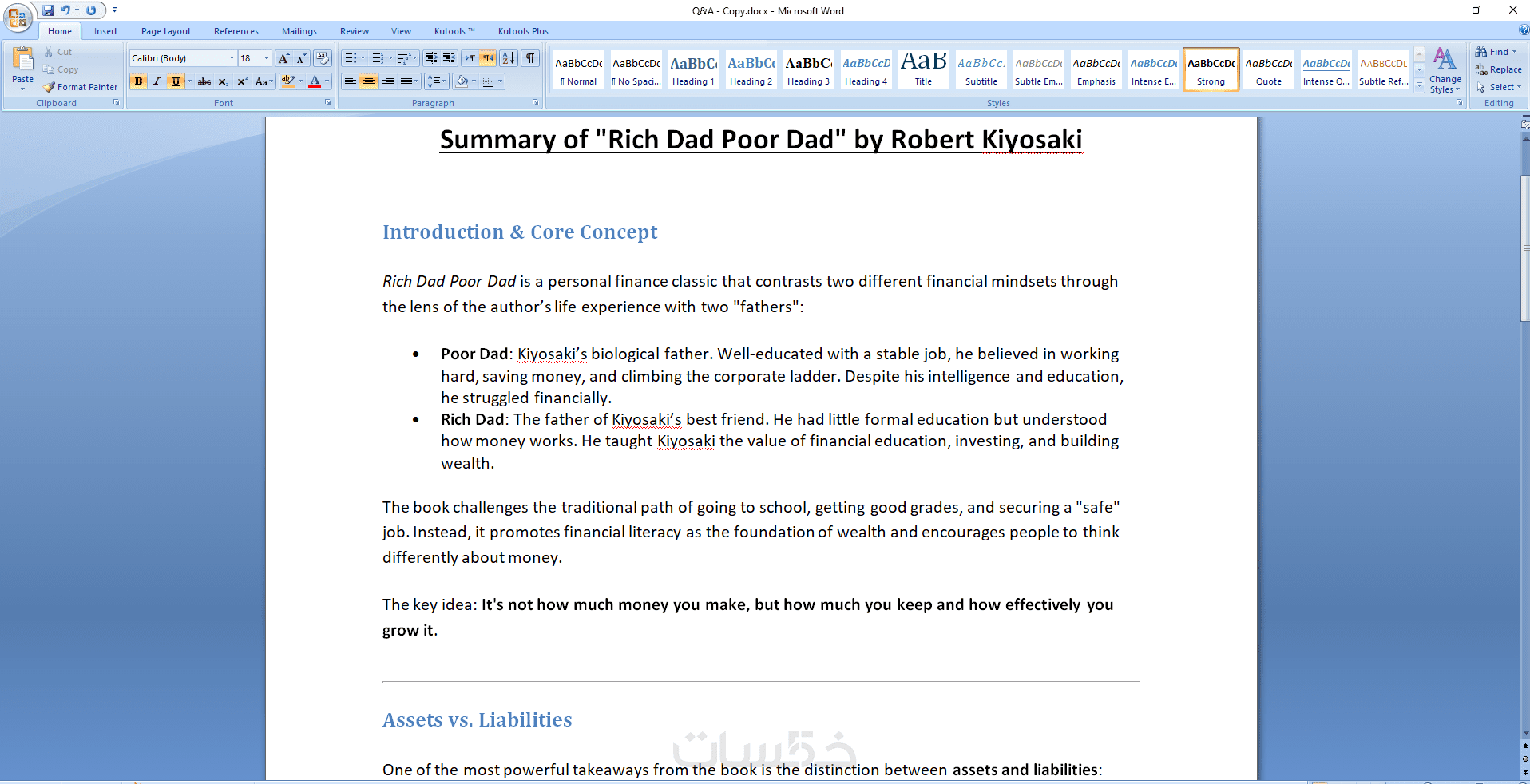Toggle center alignment

point(369,81)
